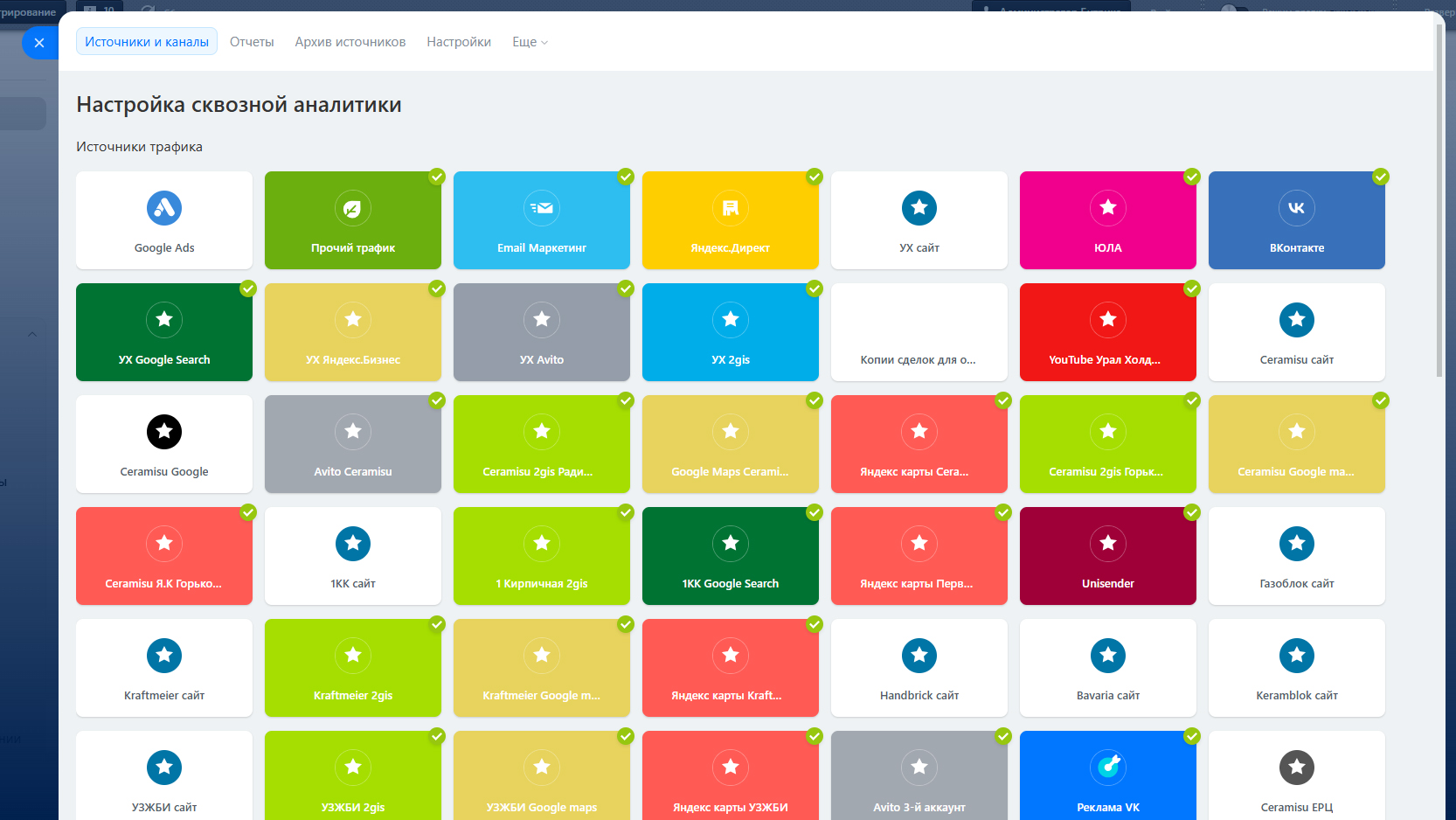The image size is (1456, 820).
Task: Toggle the checkmark on Unisender card
Action: tap(1192, 512)
